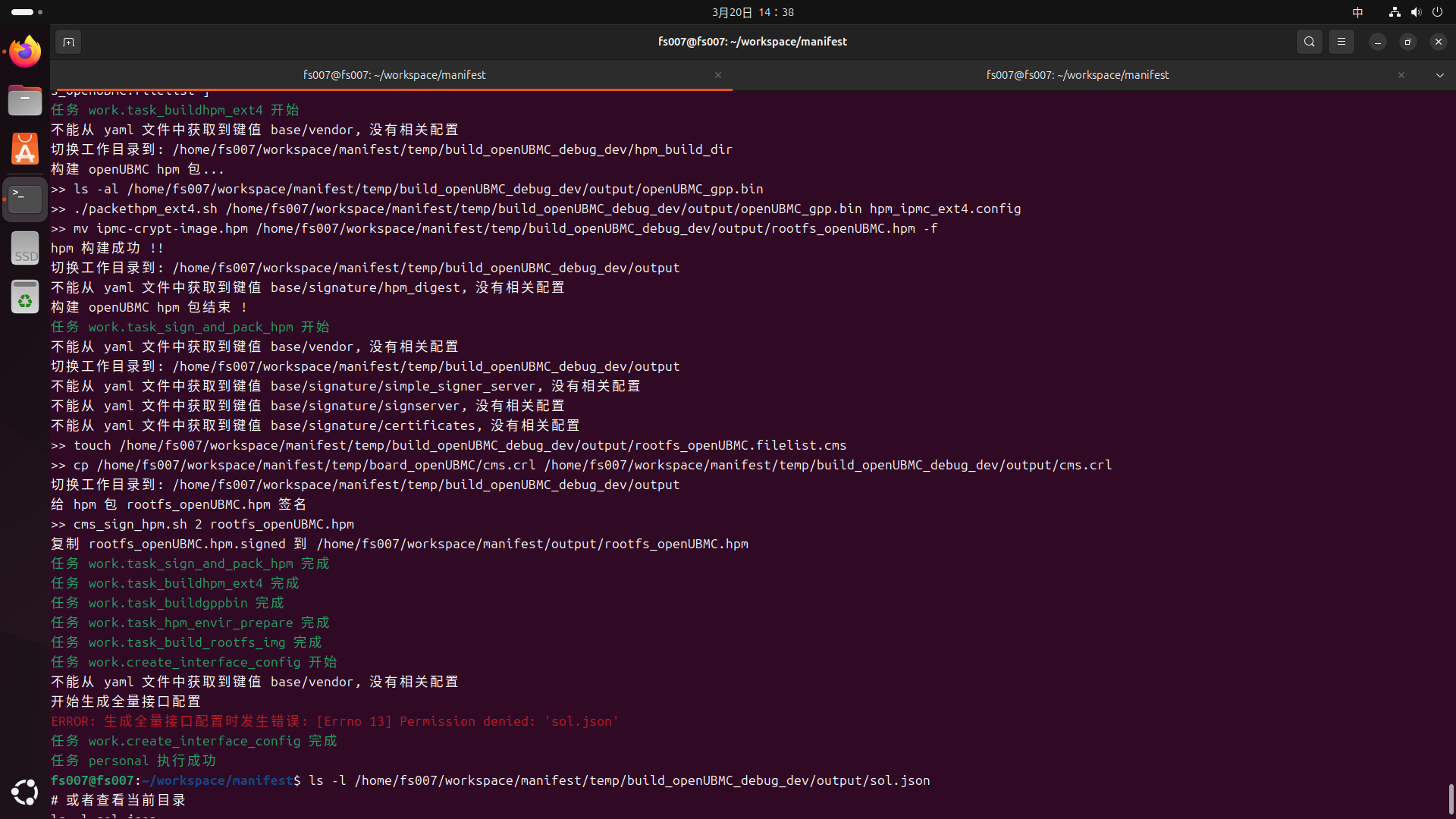Click the 'cp' cms.crl command line
This screenshot has height=819, width=1456.
coord(582,465)
